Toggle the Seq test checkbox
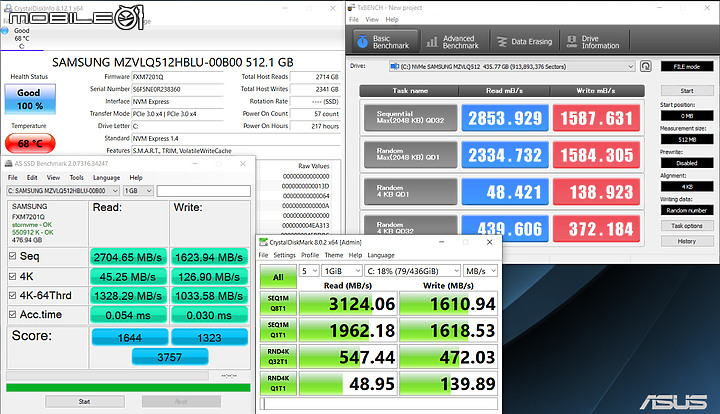This screenshot has width=720, height=414. point(12,256)
